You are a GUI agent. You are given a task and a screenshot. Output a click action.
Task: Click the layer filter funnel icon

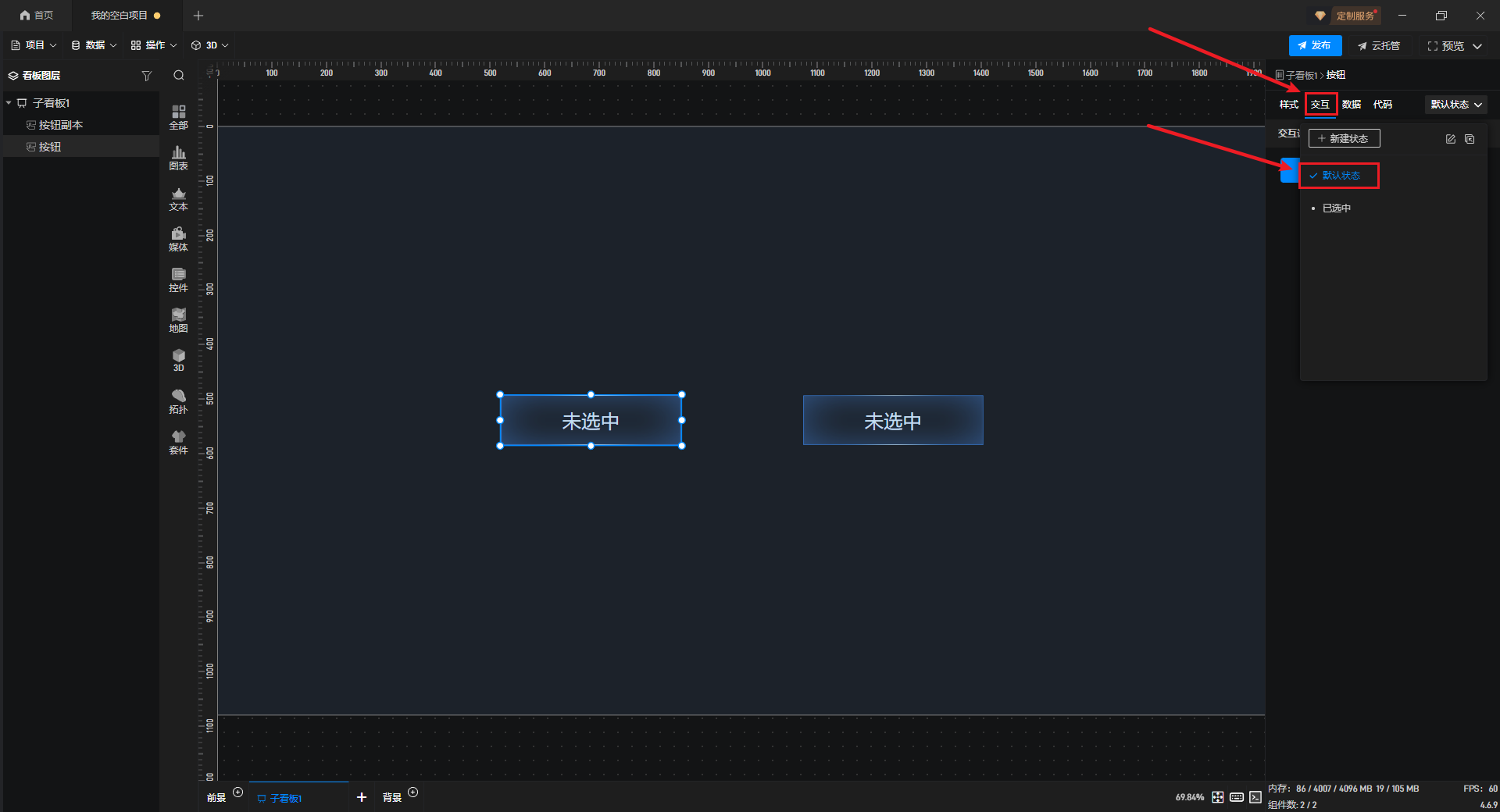click(x=146, y=76)
